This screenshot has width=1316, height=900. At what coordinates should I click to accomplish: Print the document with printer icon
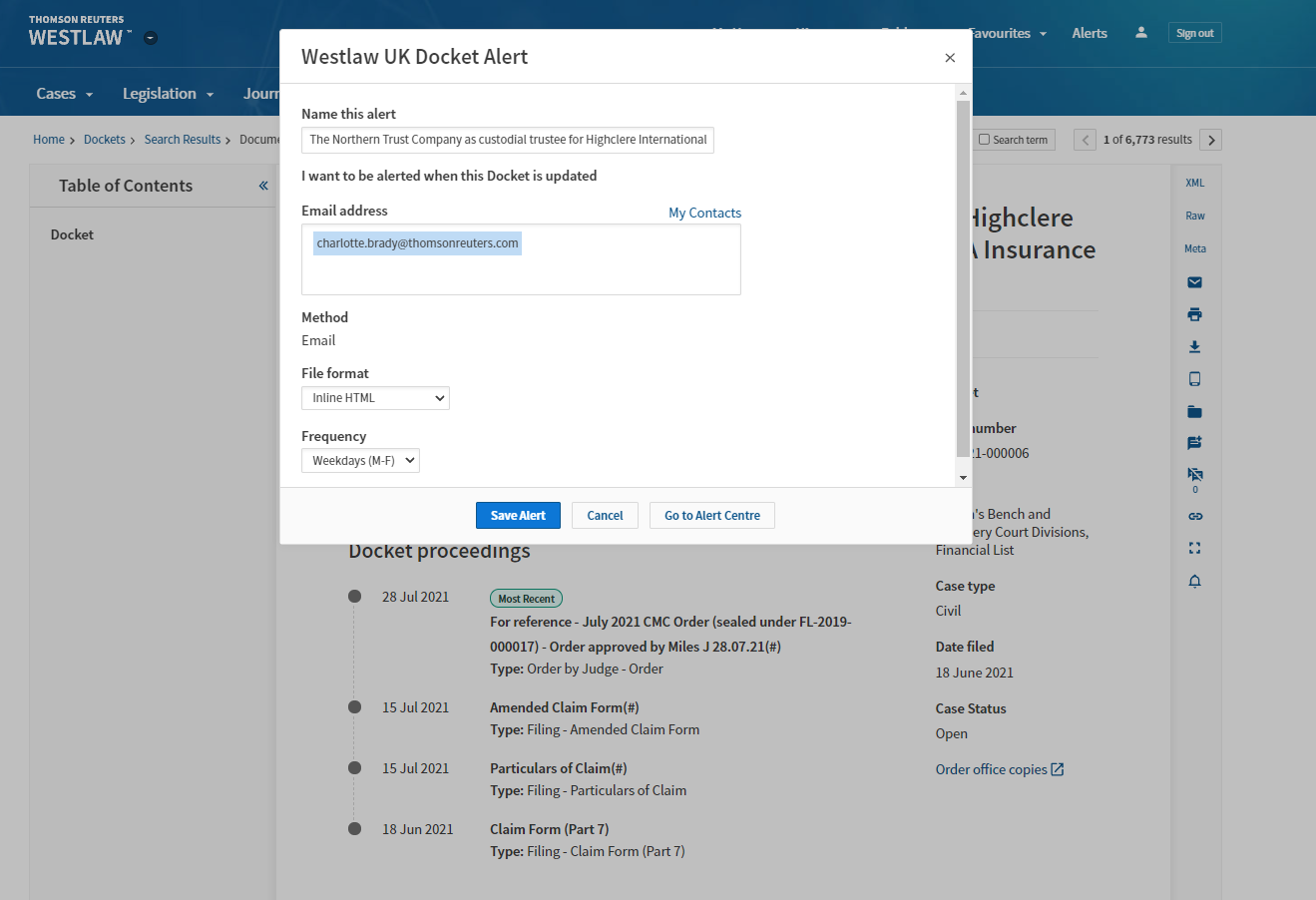[x=1195, y=314]
